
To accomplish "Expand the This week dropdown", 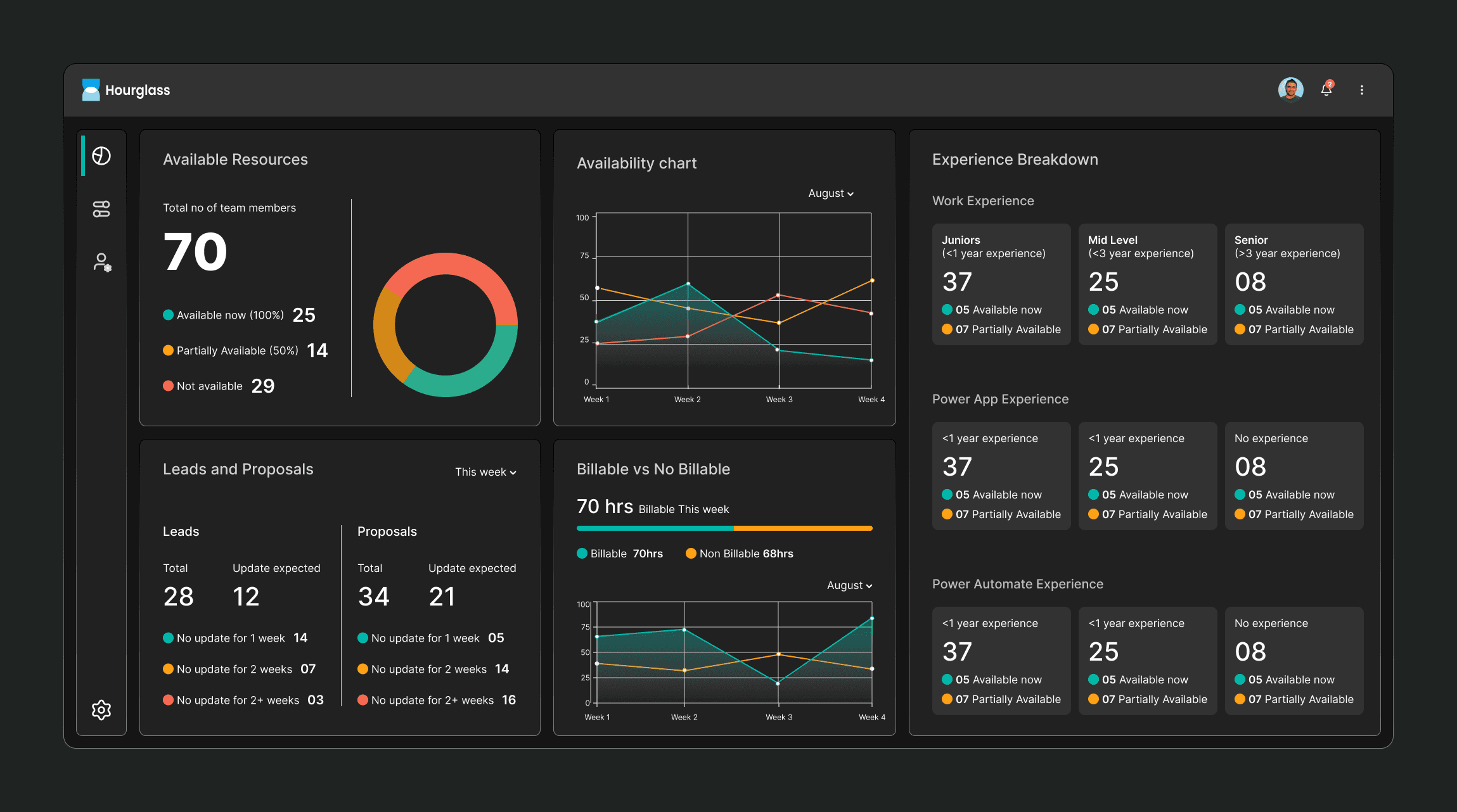I will pyautogui.click(x=485, y=472).
